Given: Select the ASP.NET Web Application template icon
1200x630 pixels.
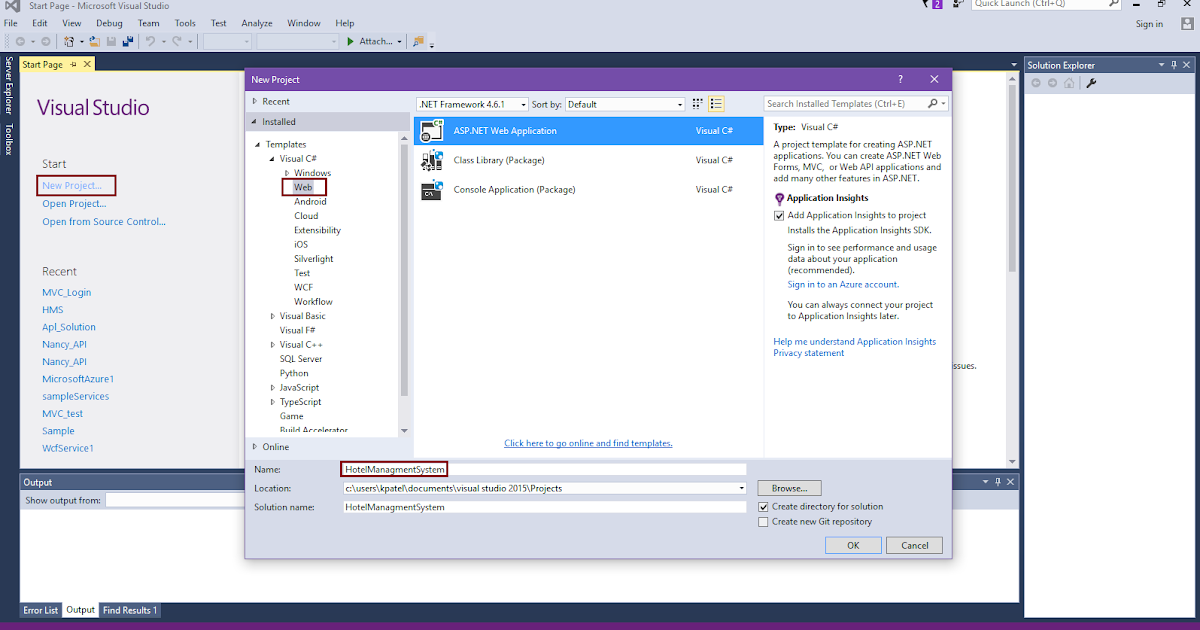Looking at the screenshot, I should point(432,130).
